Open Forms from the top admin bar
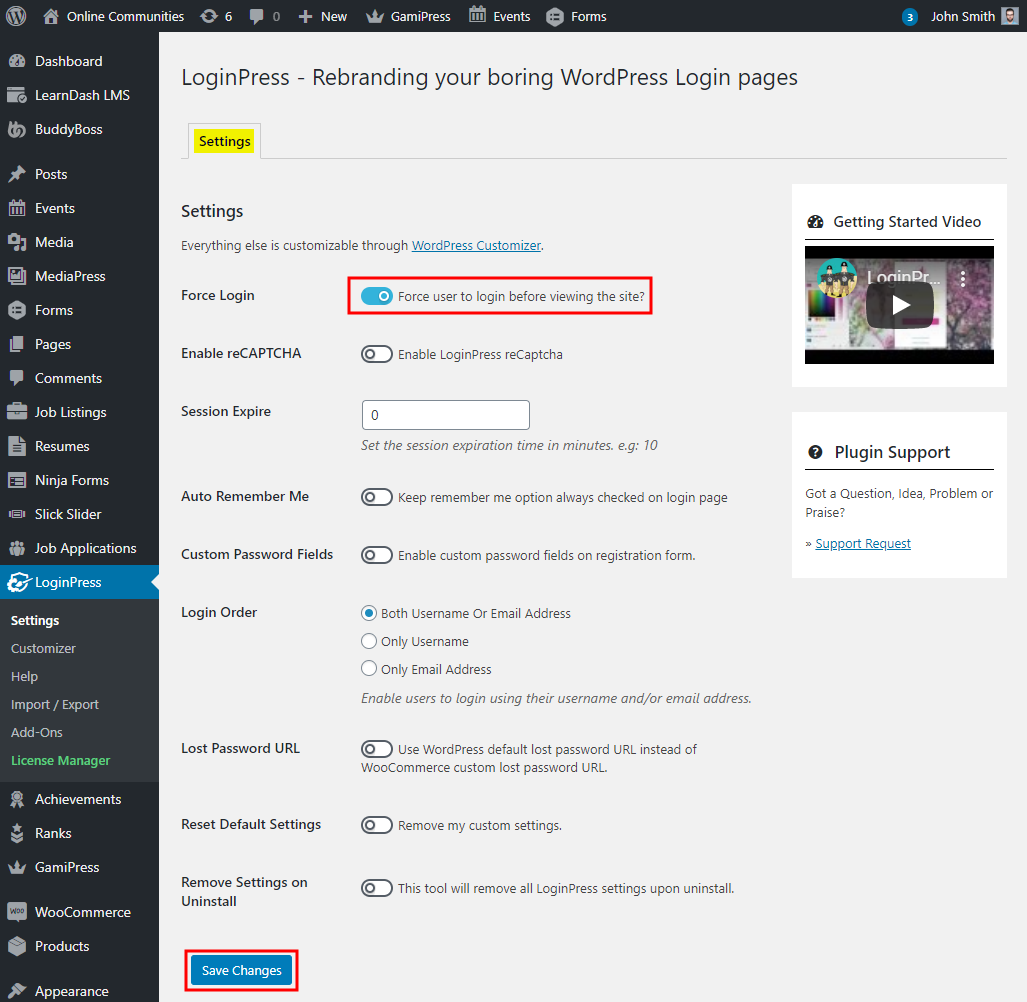This screenshot has height=1002, width=1027. coord(576,15)
